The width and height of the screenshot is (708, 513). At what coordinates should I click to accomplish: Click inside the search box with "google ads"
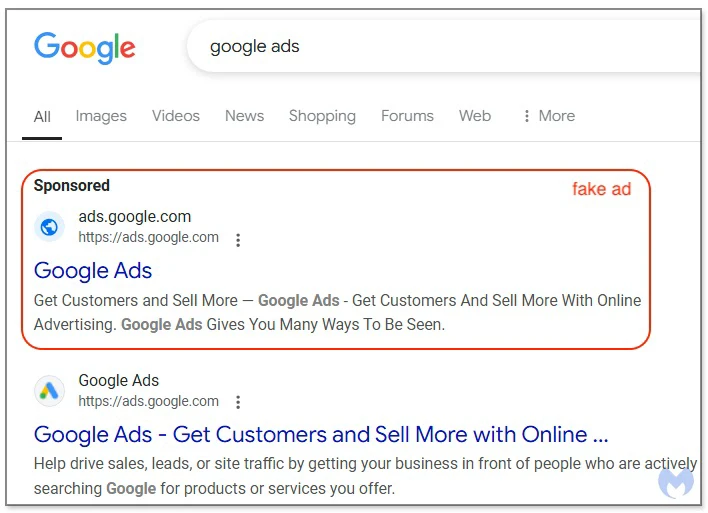440,47
